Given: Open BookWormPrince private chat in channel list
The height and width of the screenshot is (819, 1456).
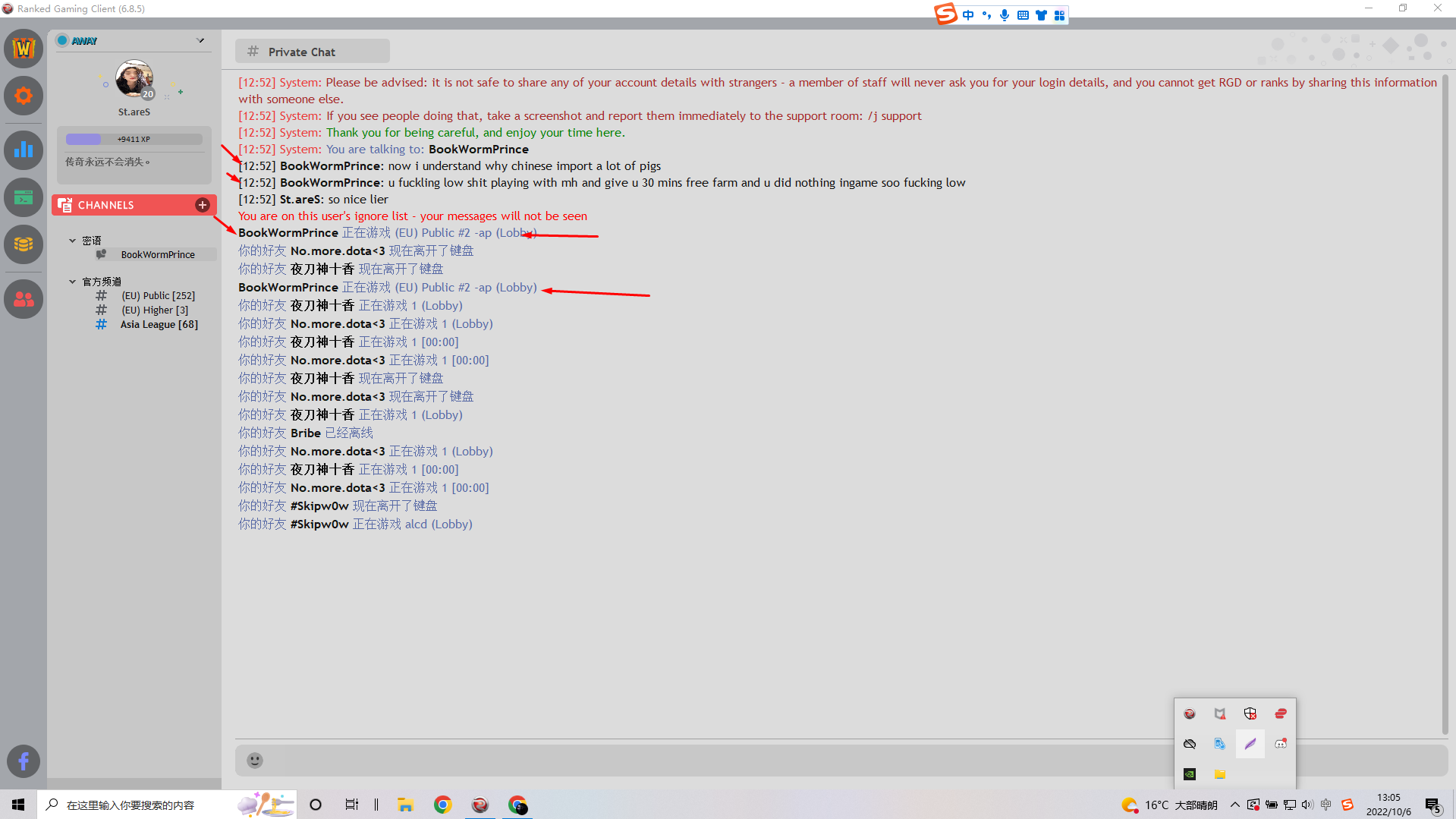Looking at the screenshot, I should click(157, 254).
